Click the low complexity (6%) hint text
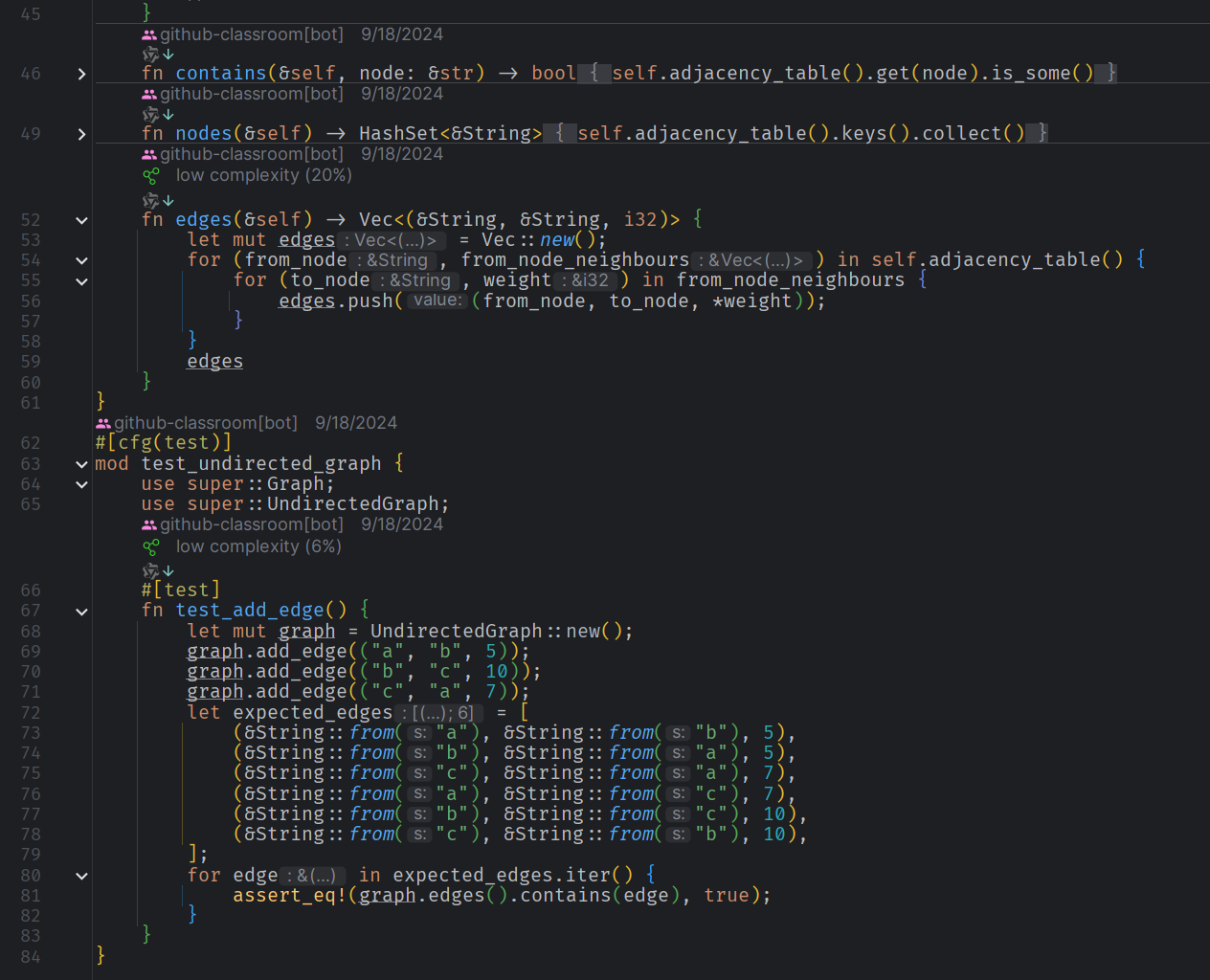Screen dimensions: 1210x980 [258, 546]
